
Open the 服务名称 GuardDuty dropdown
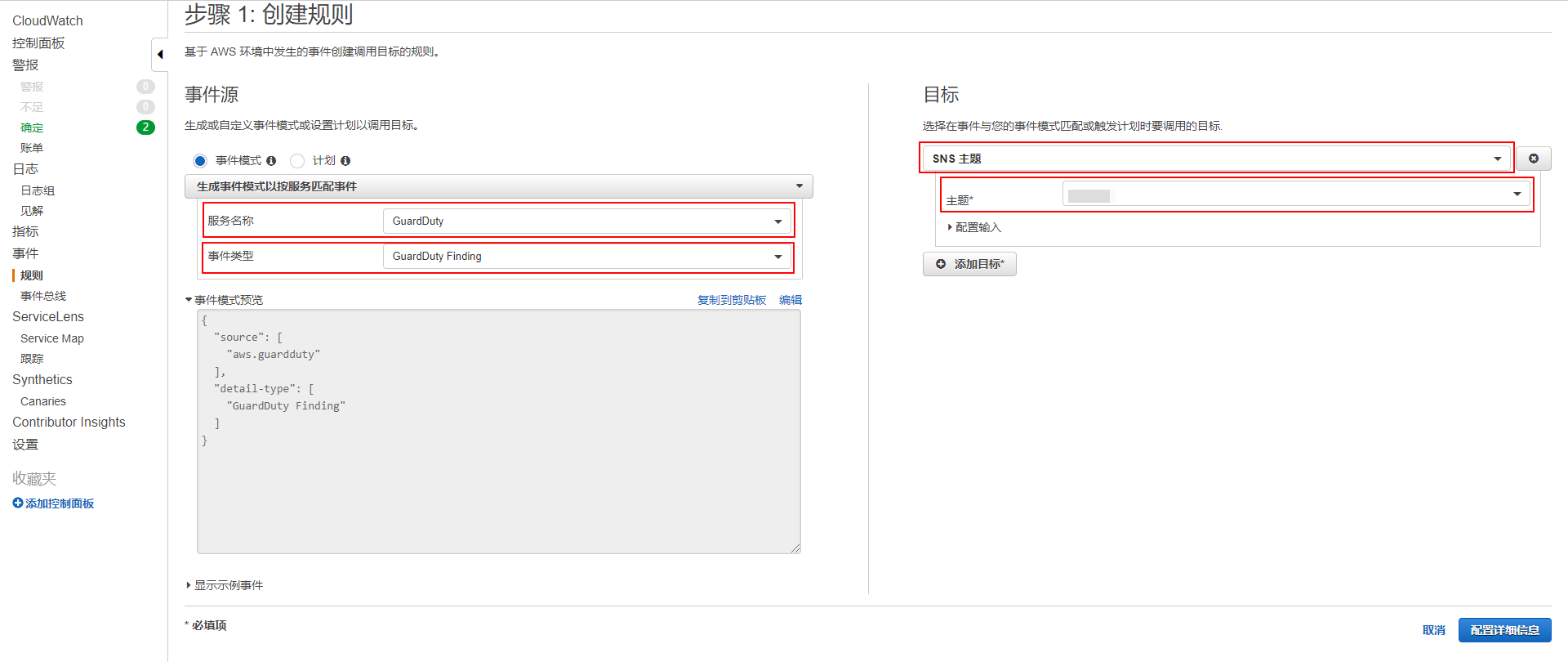click(586, 221)
